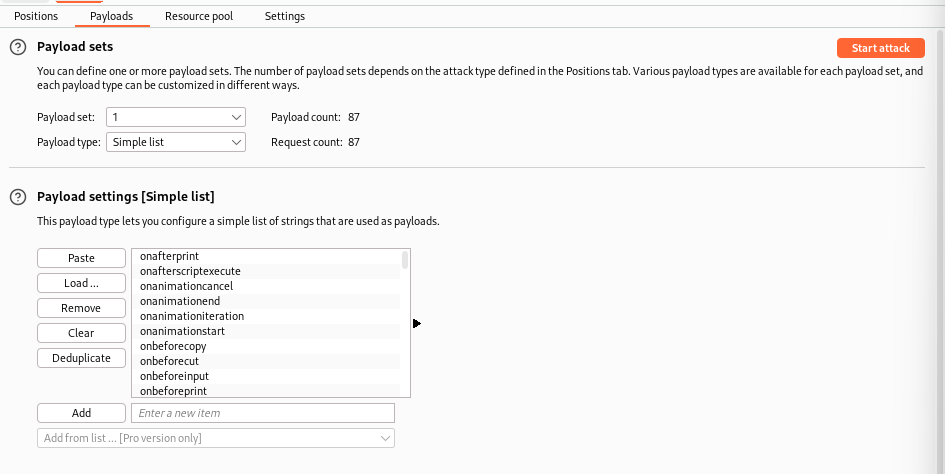945x474 pixels.
Task: Select onanimationstart payload entry
Action: [x=266, y=331]
